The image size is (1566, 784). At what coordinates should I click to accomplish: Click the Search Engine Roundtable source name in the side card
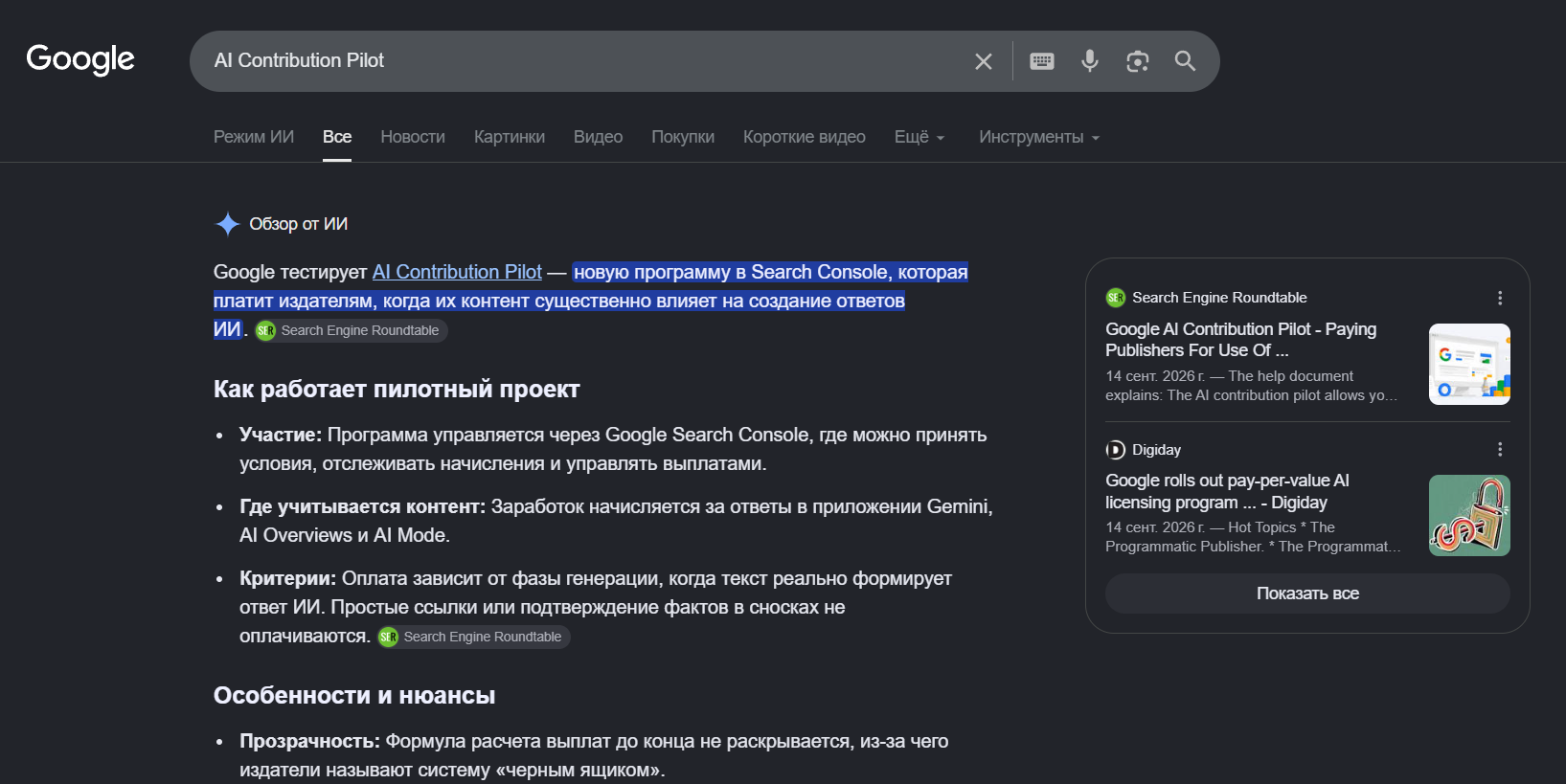pyautogui.click(x=1219, y=298)
